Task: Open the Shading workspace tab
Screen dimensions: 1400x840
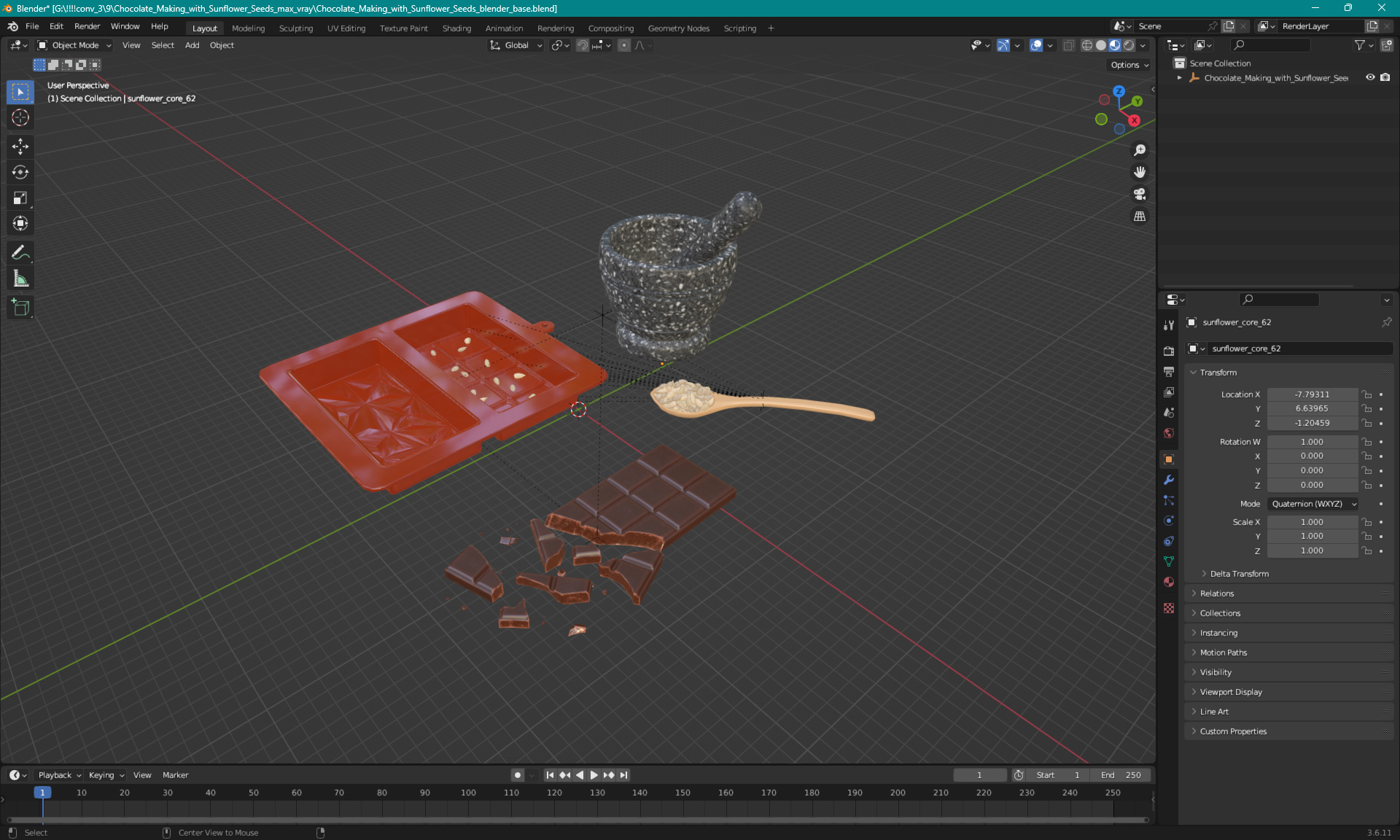Action: click(456, 27)
